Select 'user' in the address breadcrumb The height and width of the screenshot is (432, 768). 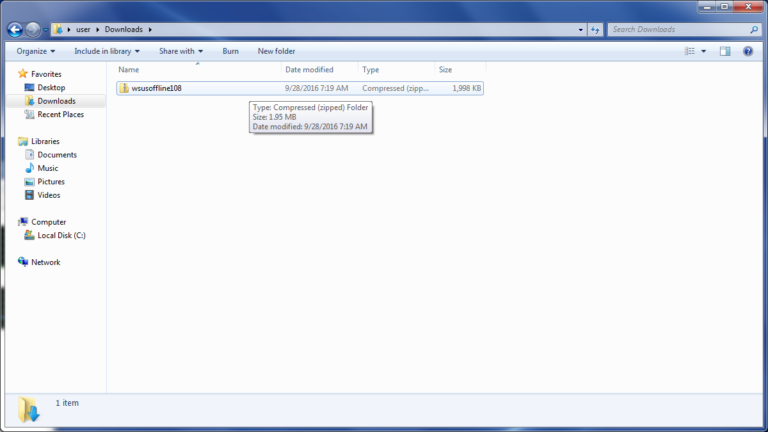coord(83,29)
